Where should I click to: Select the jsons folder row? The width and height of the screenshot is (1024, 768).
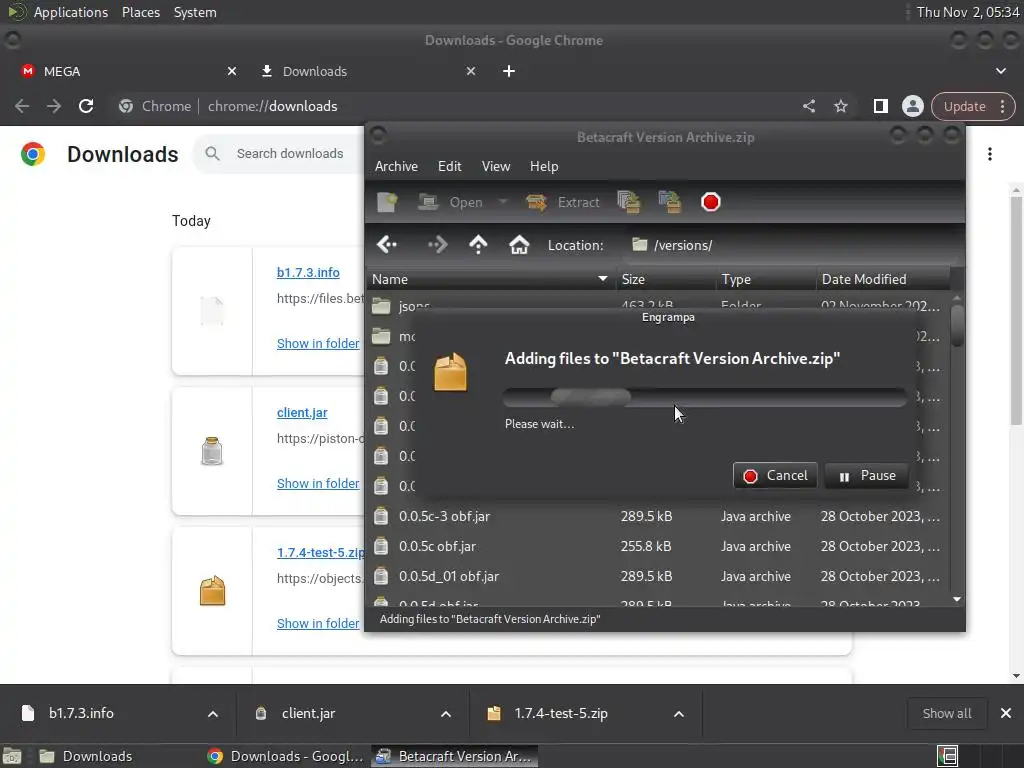click(658, 304)
